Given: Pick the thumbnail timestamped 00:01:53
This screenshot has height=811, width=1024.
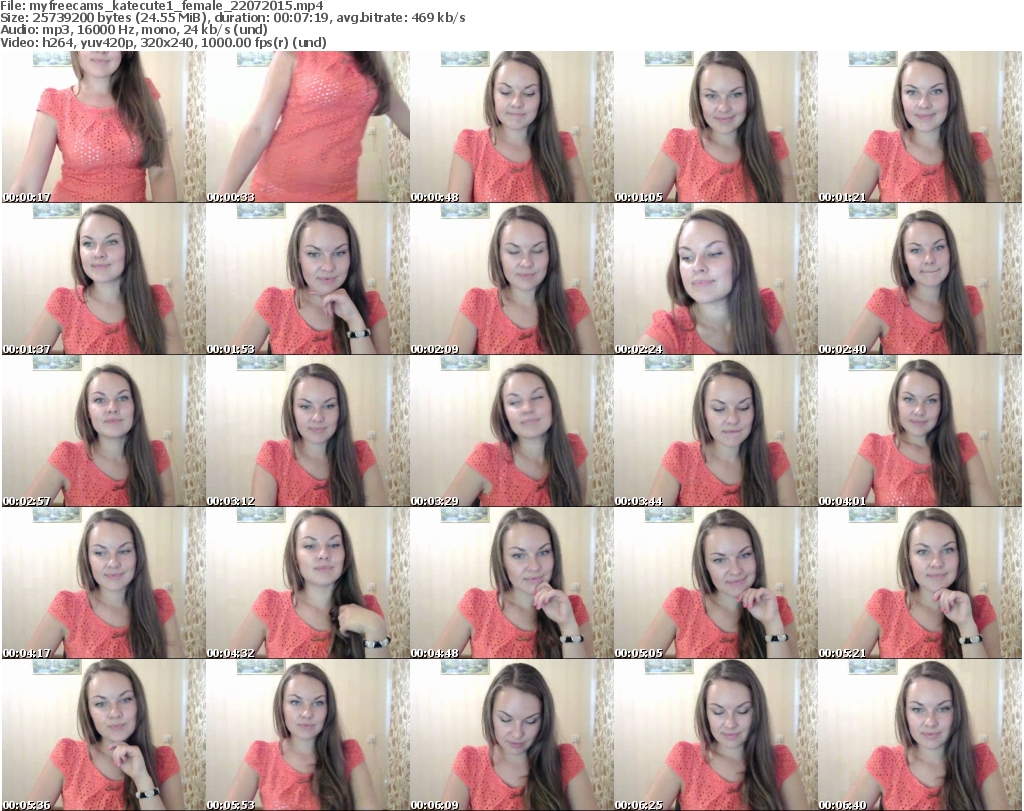Looking at the screenshot, I should pos(308,279).
